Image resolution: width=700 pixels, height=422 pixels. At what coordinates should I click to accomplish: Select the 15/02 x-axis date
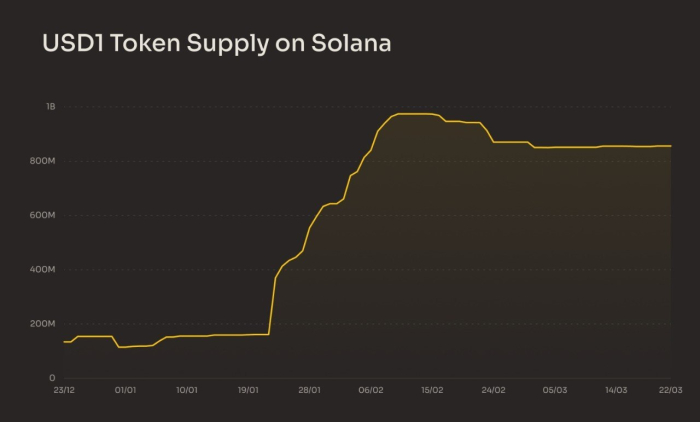[432, 390]
